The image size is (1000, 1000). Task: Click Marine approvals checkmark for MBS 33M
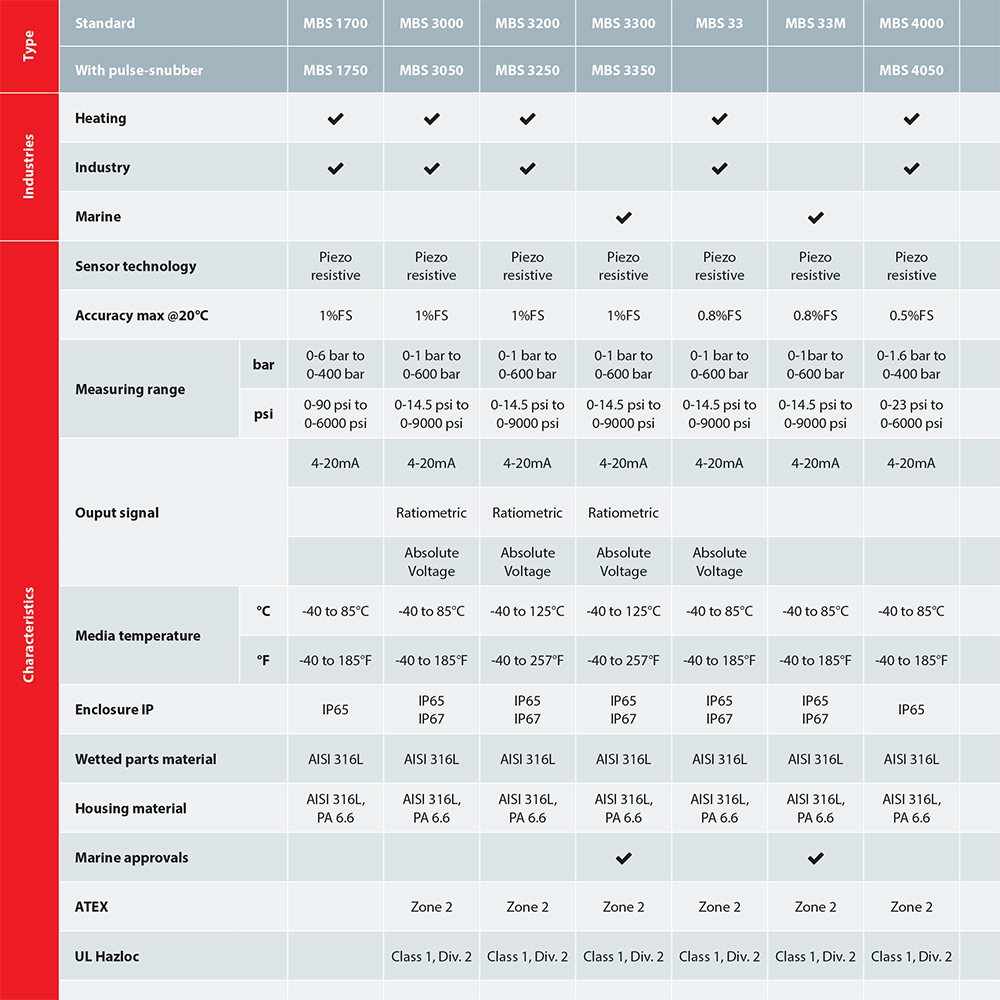pos(816,858)
